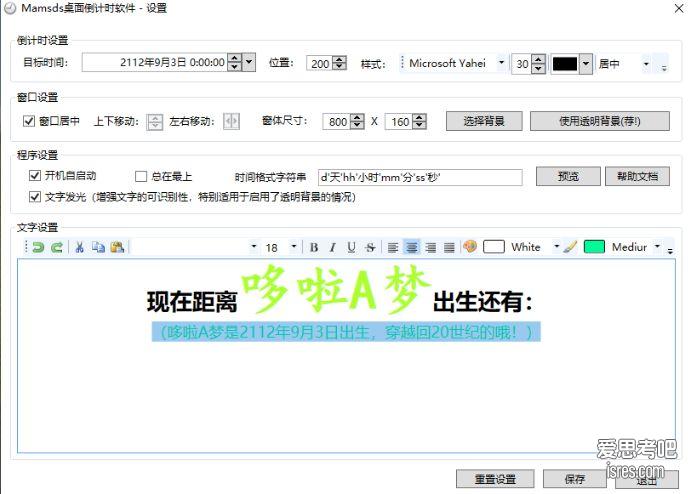This screenshot has width=691, height=494.
Task: Click the time format string field
Action: (420, 177)
